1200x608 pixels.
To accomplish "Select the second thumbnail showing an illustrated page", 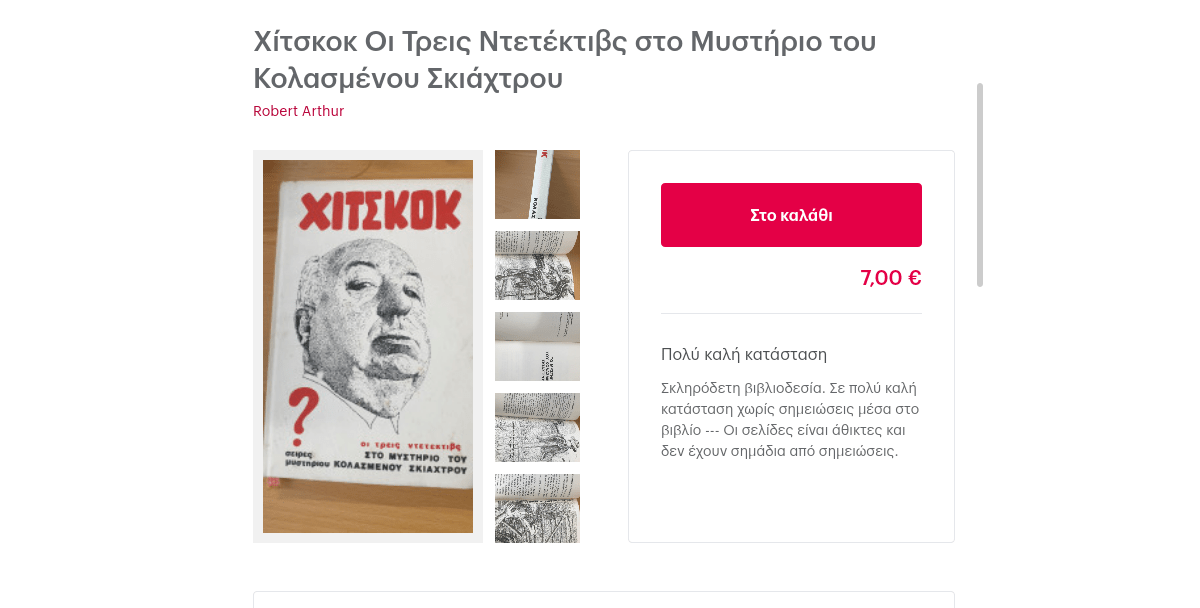I will click(537, 265).
